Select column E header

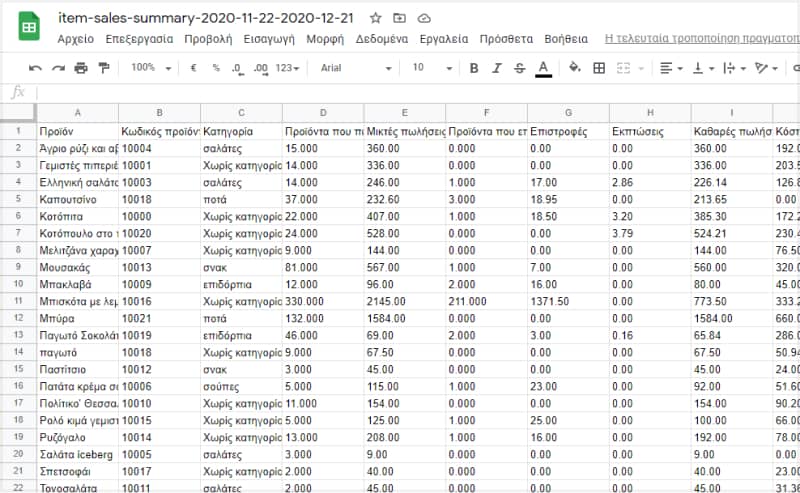[x=405, y=113]
